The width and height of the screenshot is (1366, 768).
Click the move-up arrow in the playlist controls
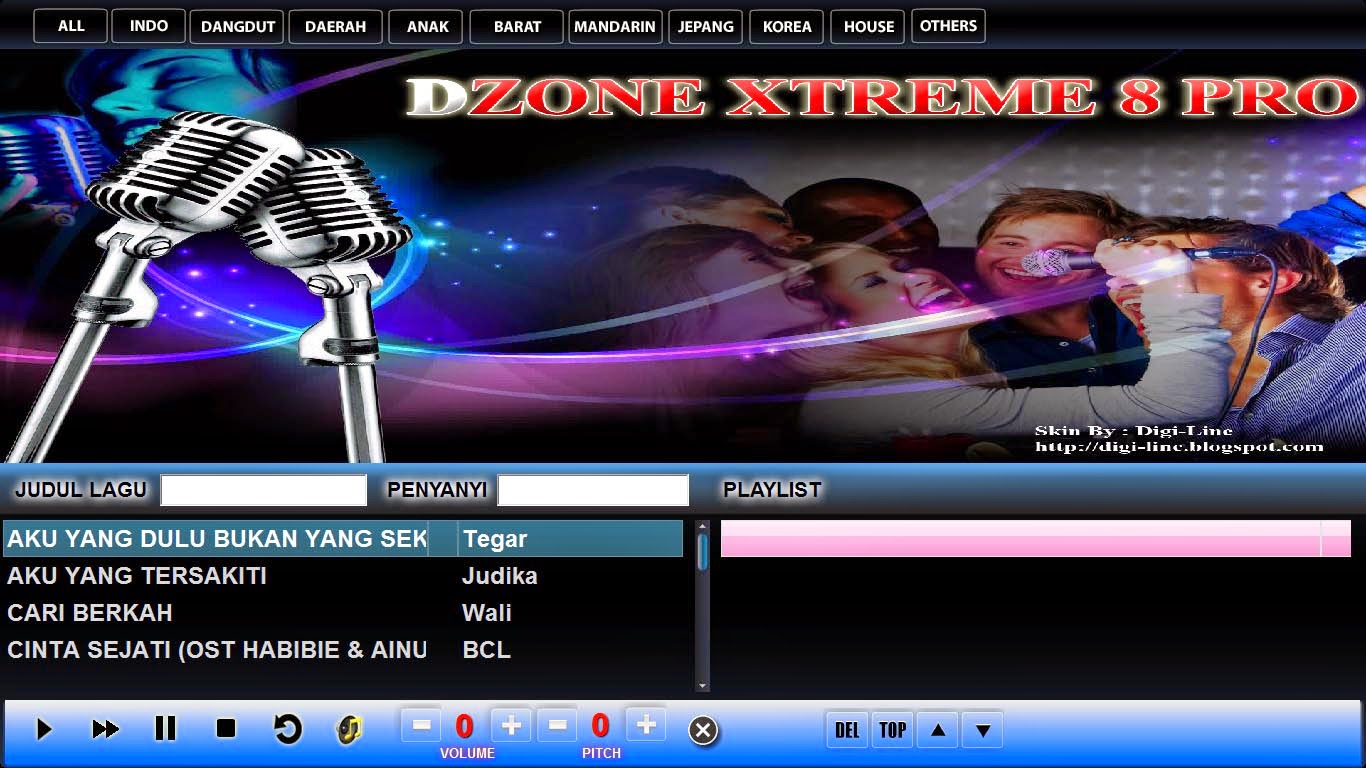(937, 730)
